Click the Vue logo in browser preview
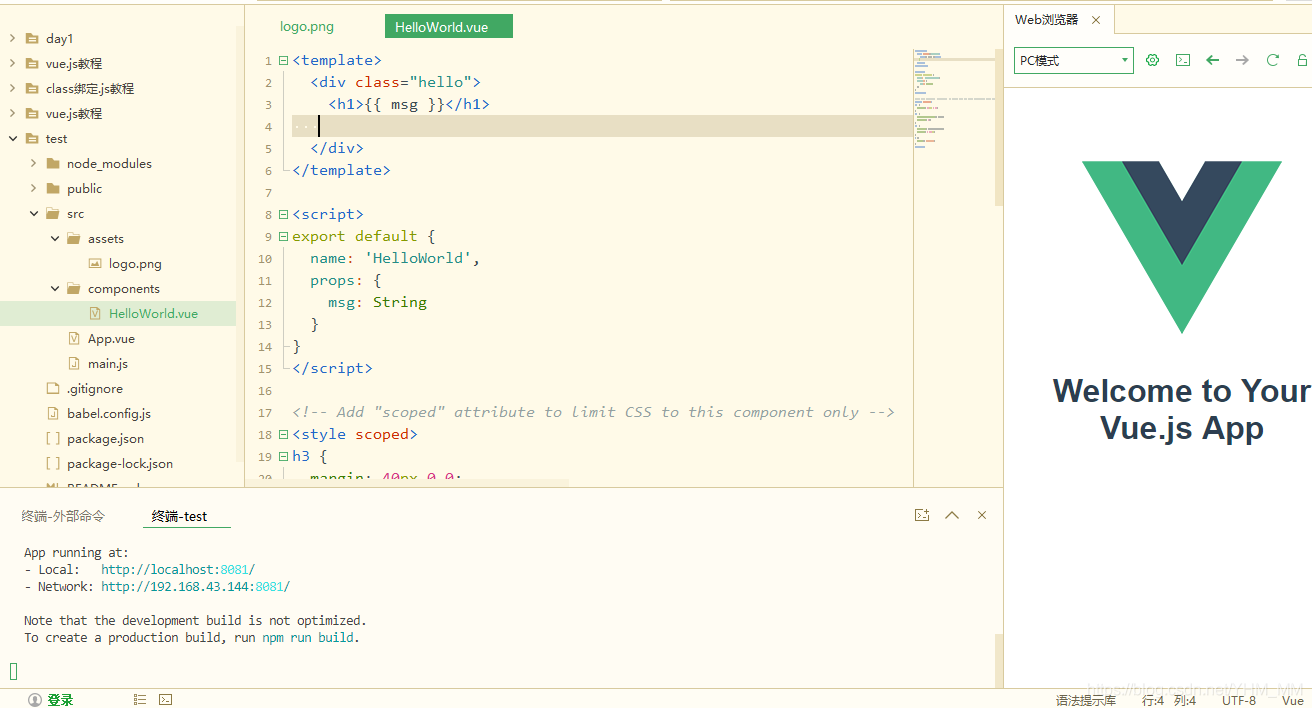 pyautogui.click(x=1181, y=247)
